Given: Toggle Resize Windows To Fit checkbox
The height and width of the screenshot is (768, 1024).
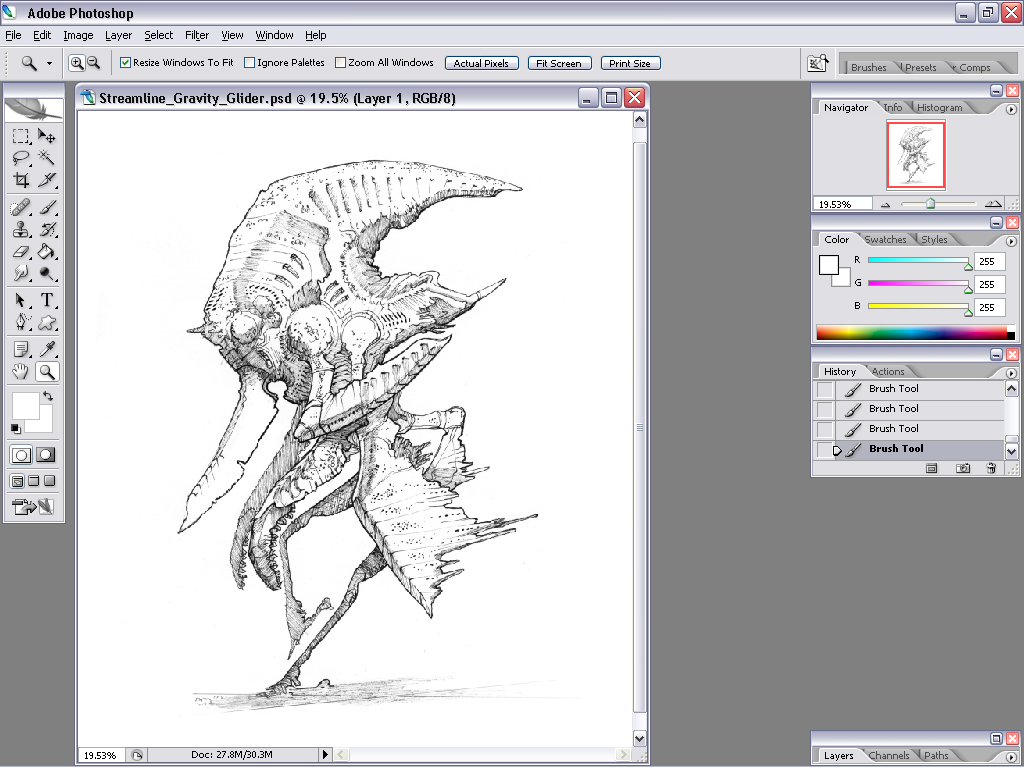Looking at the screenshot, I should coord(125,63).
